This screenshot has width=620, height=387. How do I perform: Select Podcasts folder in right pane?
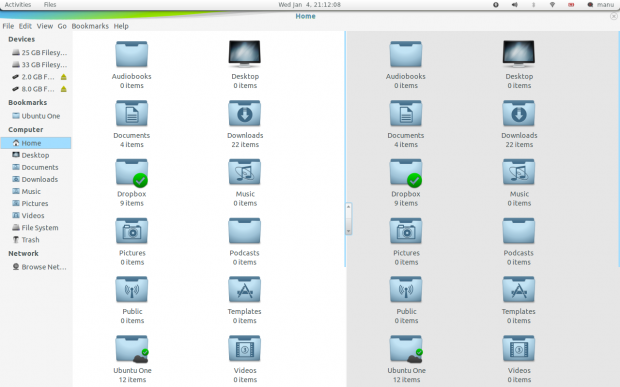[519, 231]
